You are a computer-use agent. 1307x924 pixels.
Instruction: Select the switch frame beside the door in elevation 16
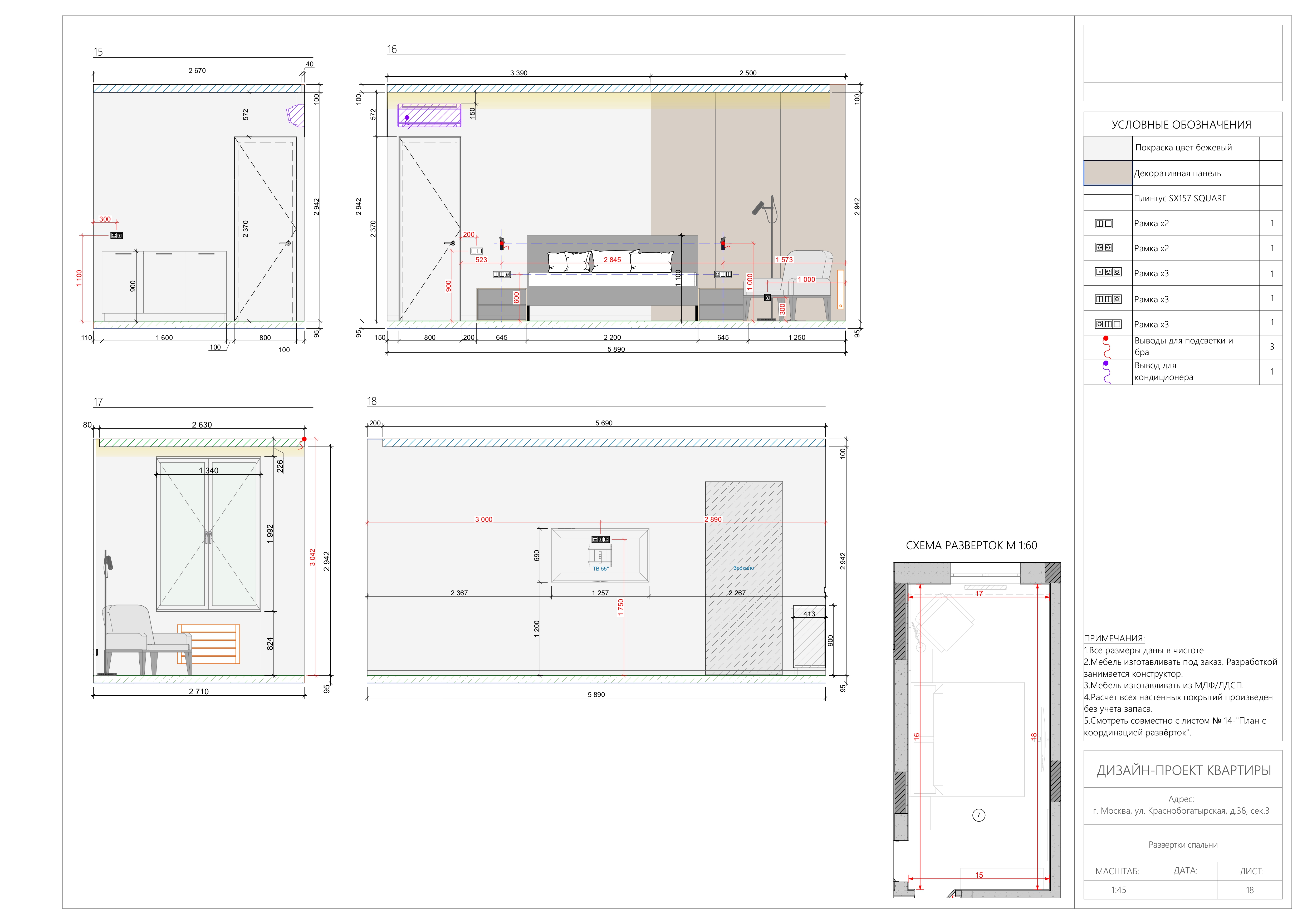pos(477,251)
